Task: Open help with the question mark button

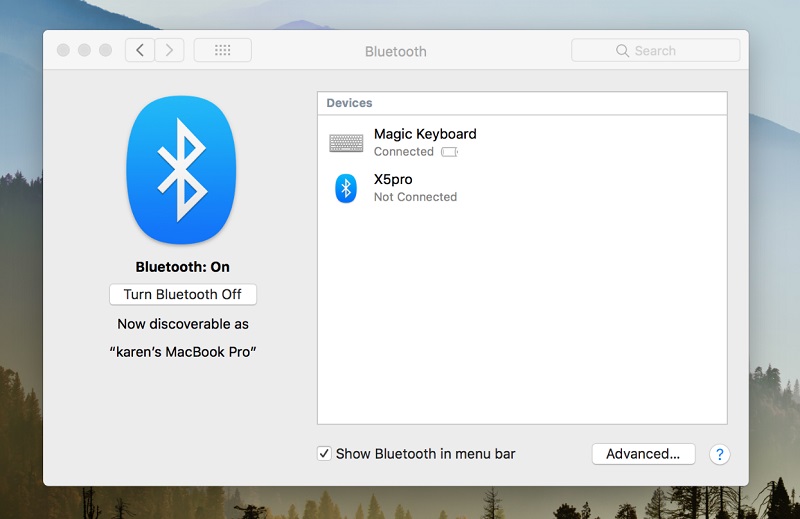Action: pyautogui.click(x=719, y=454)
